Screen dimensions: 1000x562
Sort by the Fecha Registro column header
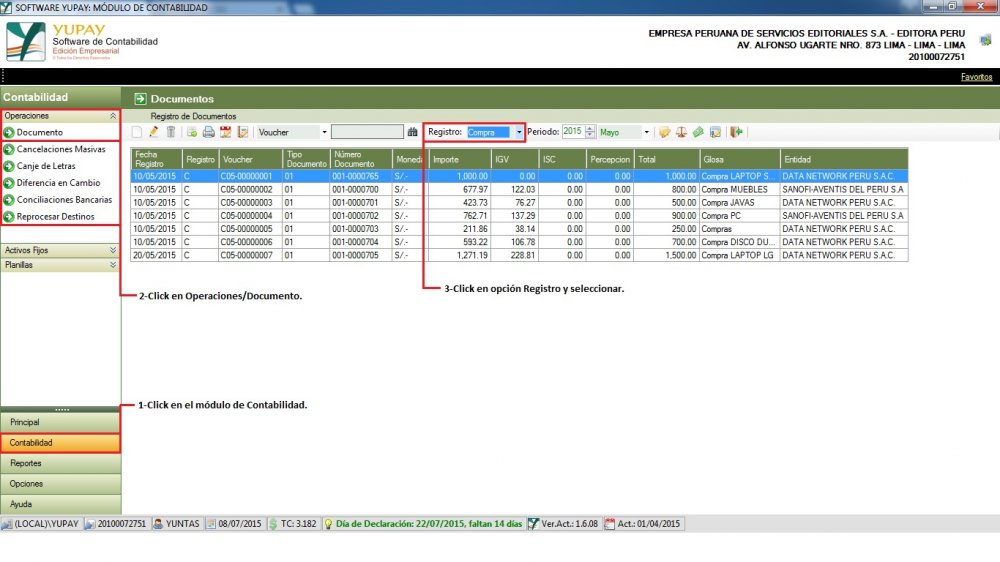tap(157, 159)
